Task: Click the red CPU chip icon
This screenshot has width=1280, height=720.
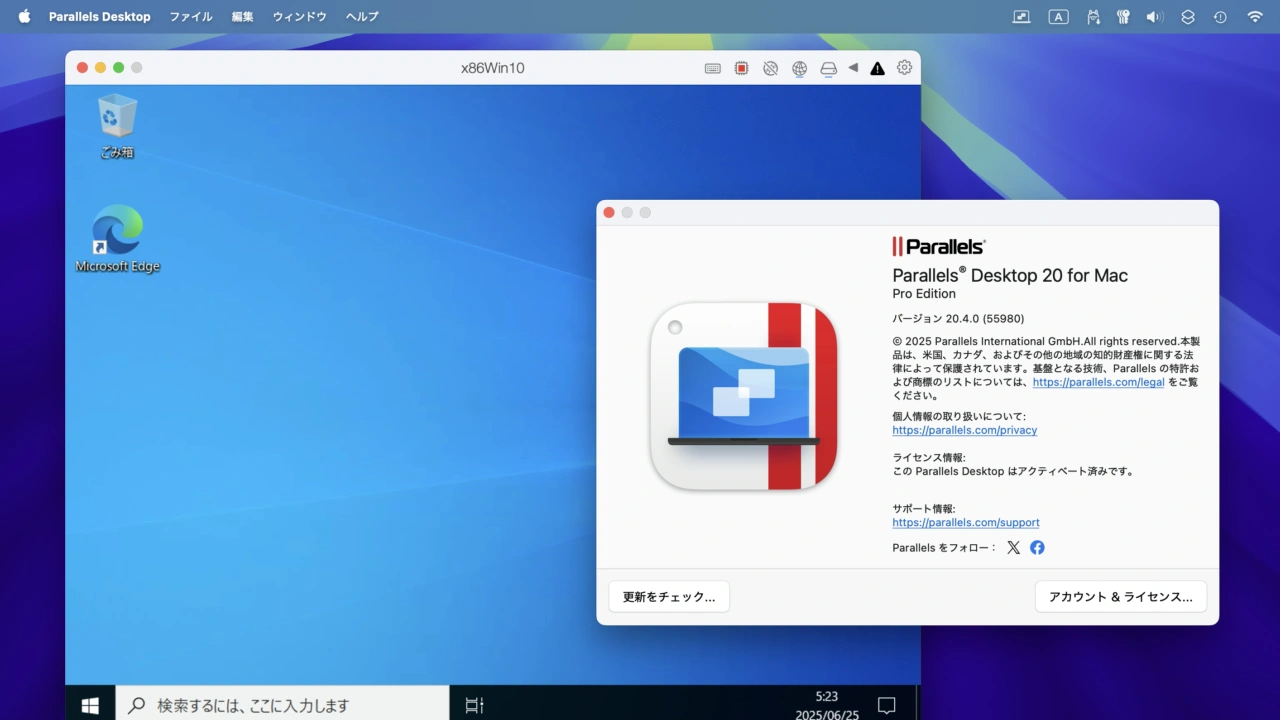Action: click(x=741, y=68)
